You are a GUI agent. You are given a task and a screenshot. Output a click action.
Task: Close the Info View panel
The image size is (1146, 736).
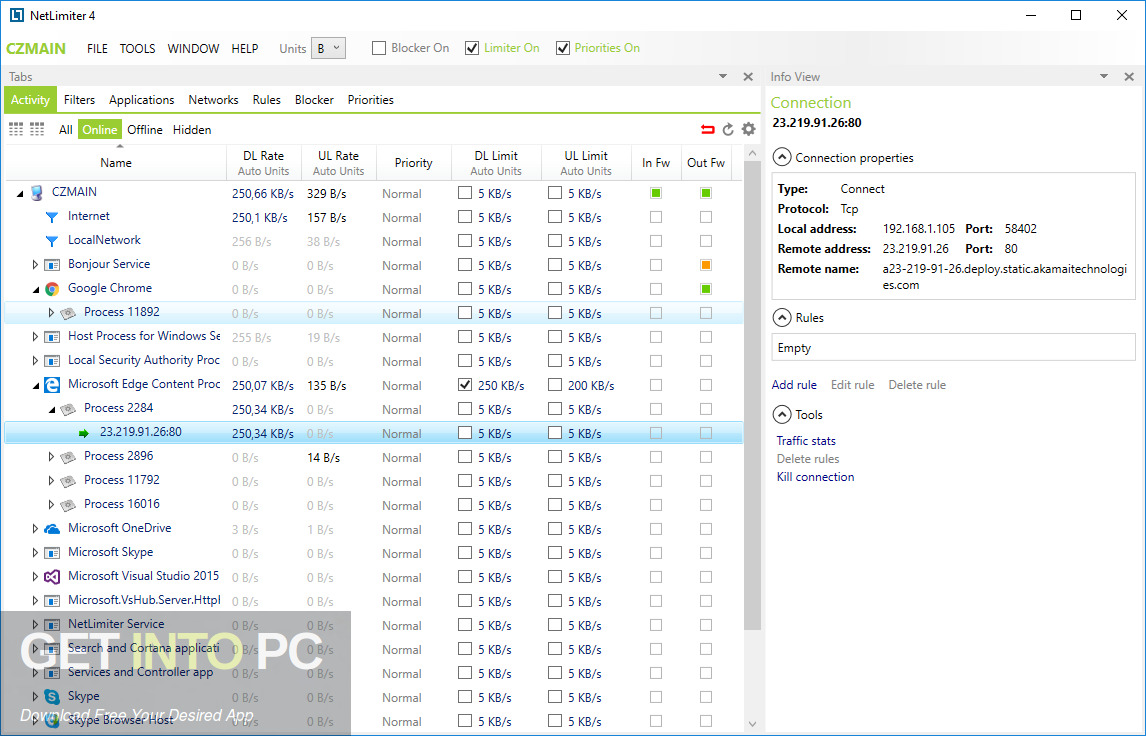pos(1129,77)
